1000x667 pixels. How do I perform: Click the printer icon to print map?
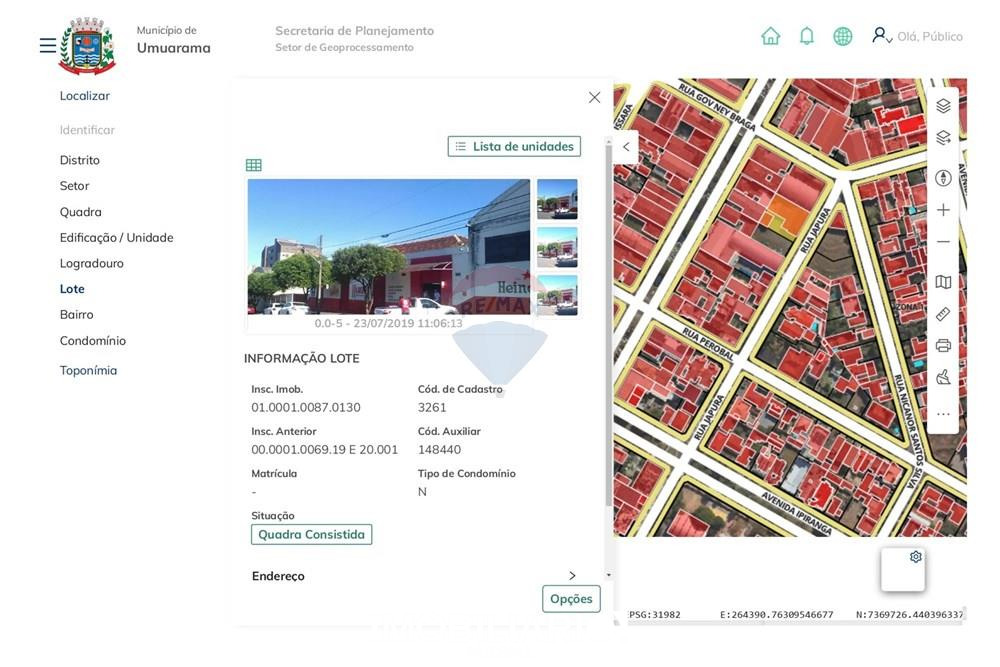coord(943,346)
